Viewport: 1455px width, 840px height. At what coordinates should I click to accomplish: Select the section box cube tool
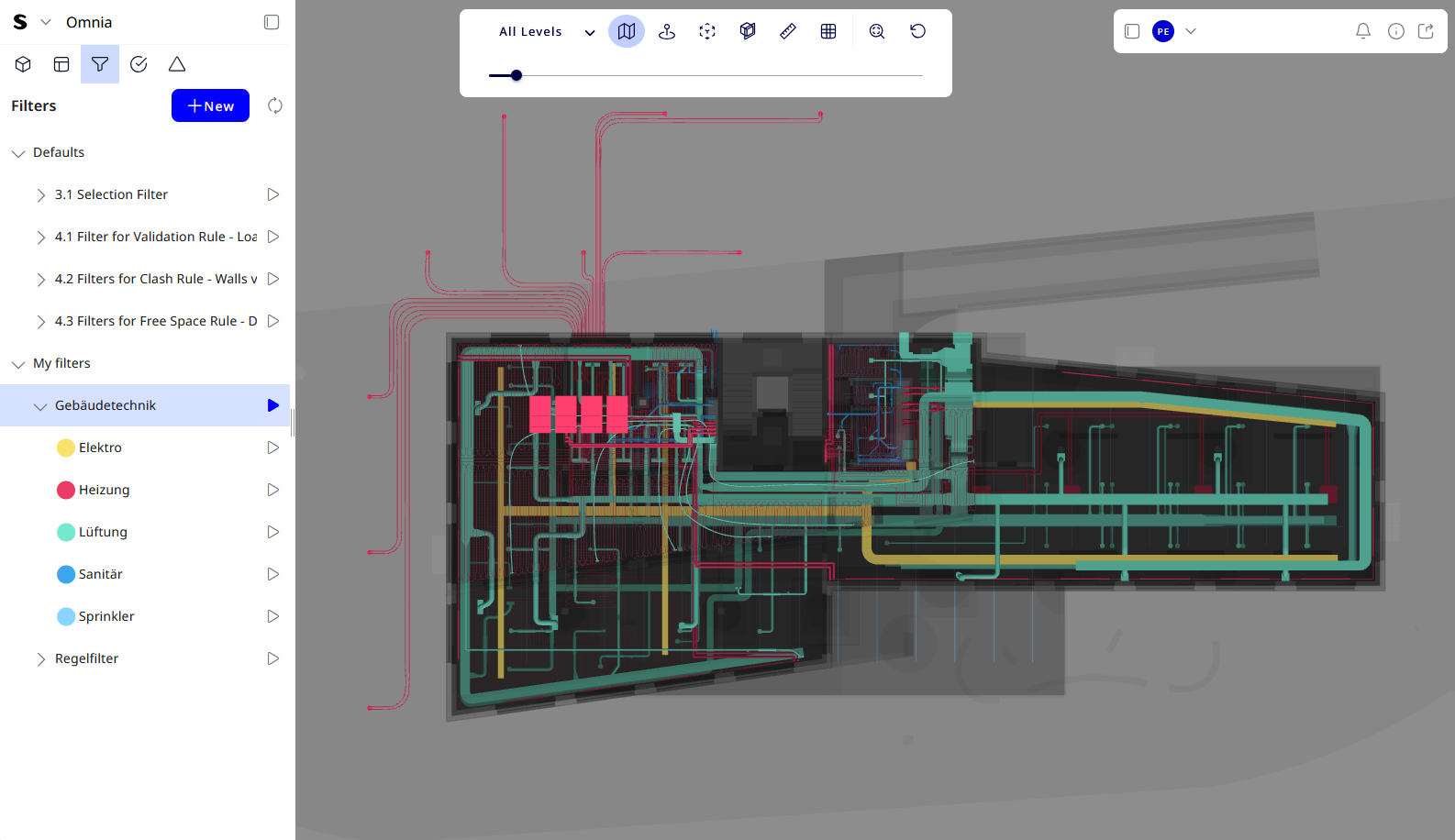click(748, 31)
